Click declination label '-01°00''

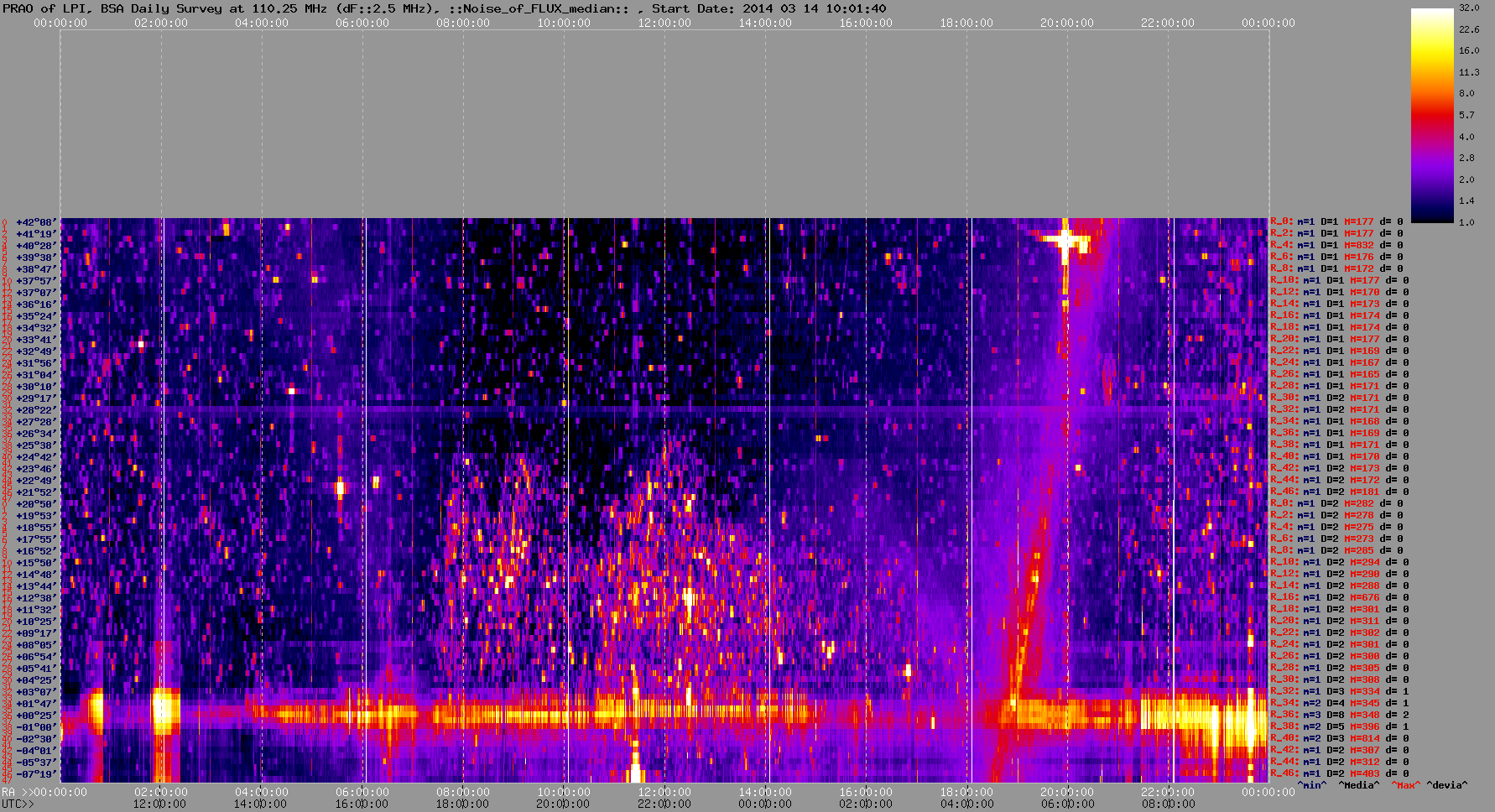(36, 727)
